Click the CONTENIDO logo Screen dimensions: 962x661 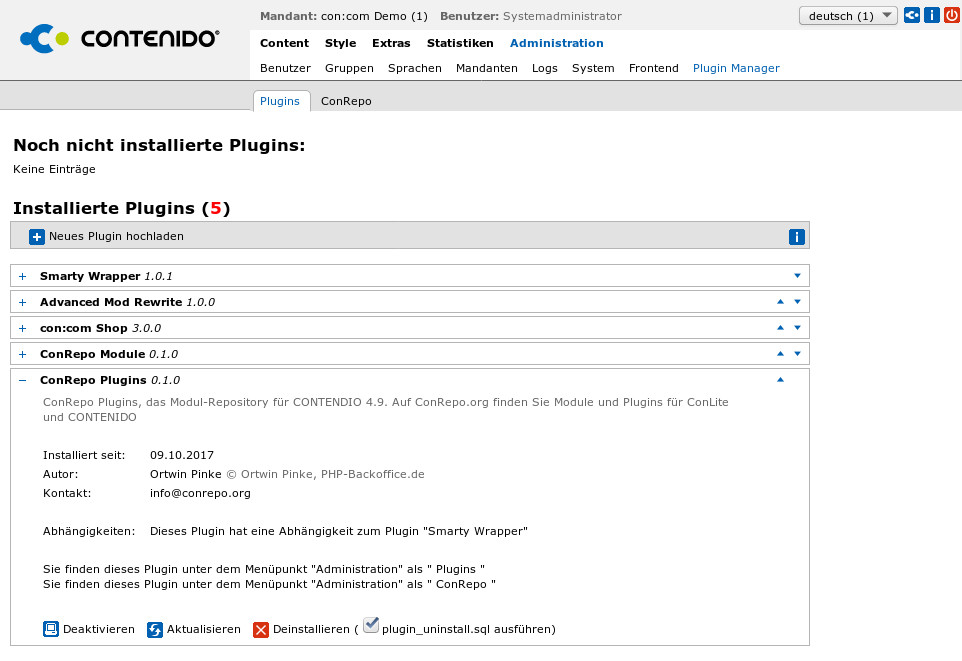pos(120,39)
